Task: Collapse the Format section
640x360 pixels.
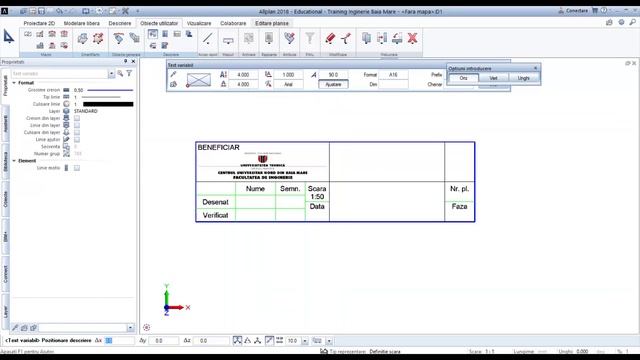Action: click(x=14, y=83)
